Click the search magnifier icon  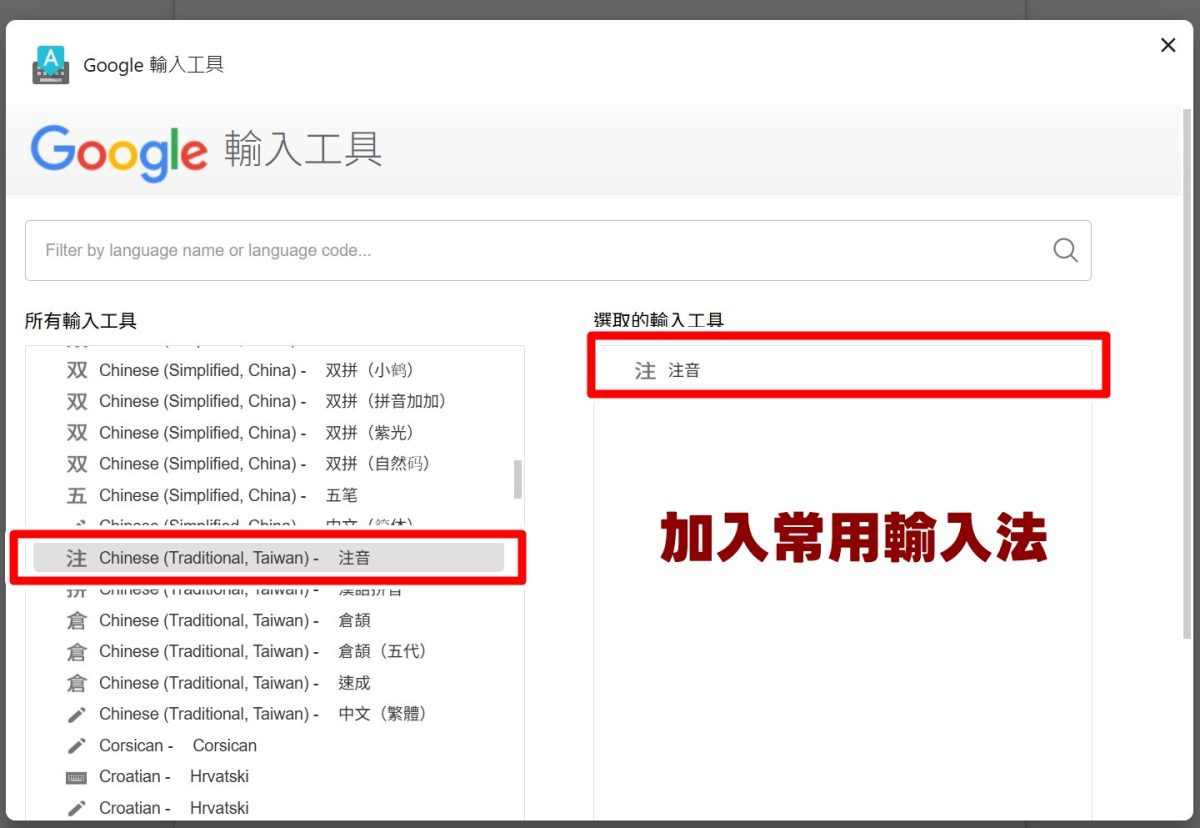tap(1065, 250)
